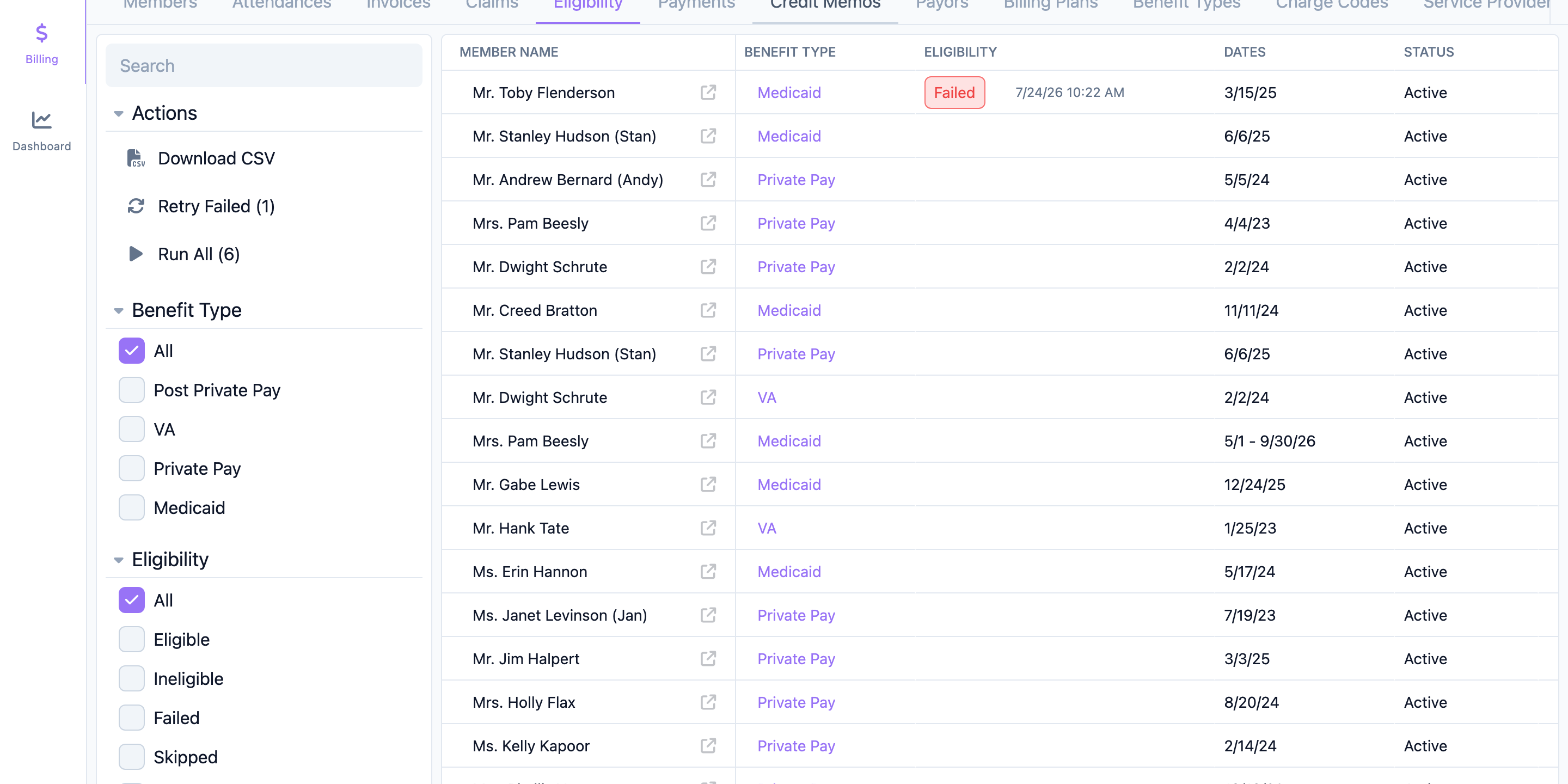This screenshot has height=784, width=1568.
Task: Open the Billing dollar sign icon
Action: [41, 33]
